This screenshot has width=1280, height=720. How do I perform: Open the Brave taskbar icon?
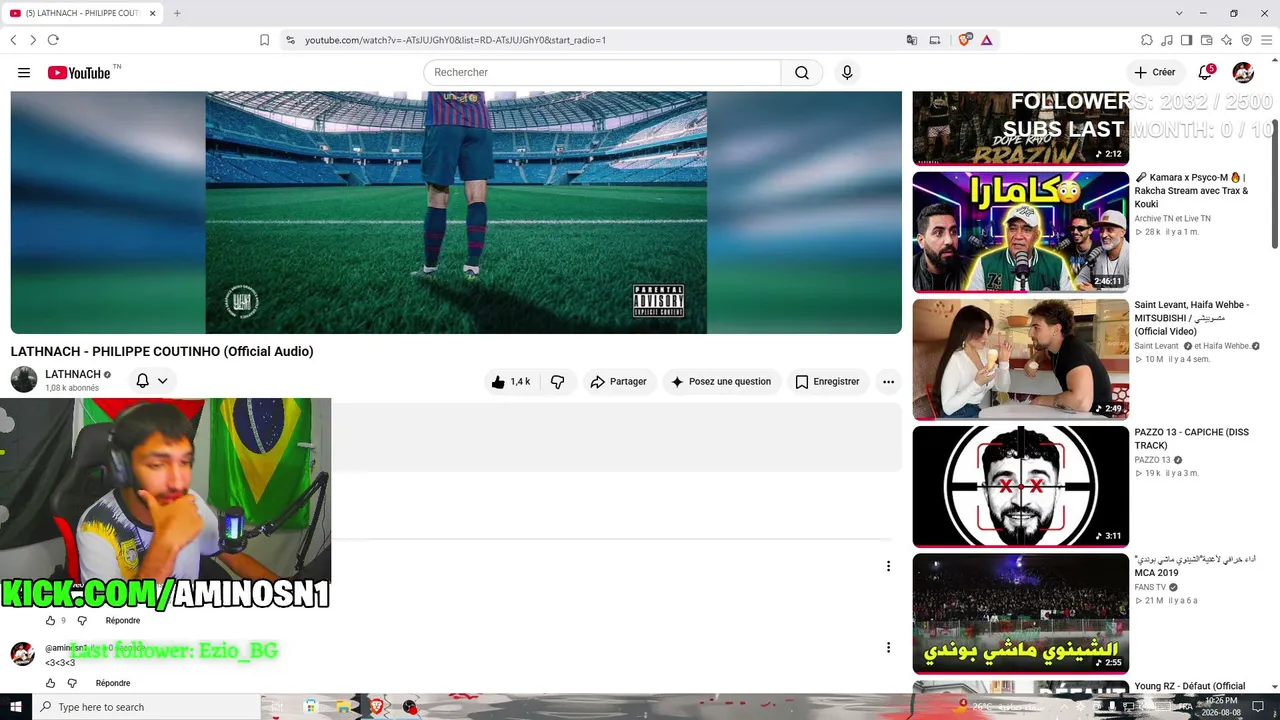tap(376, 707)
